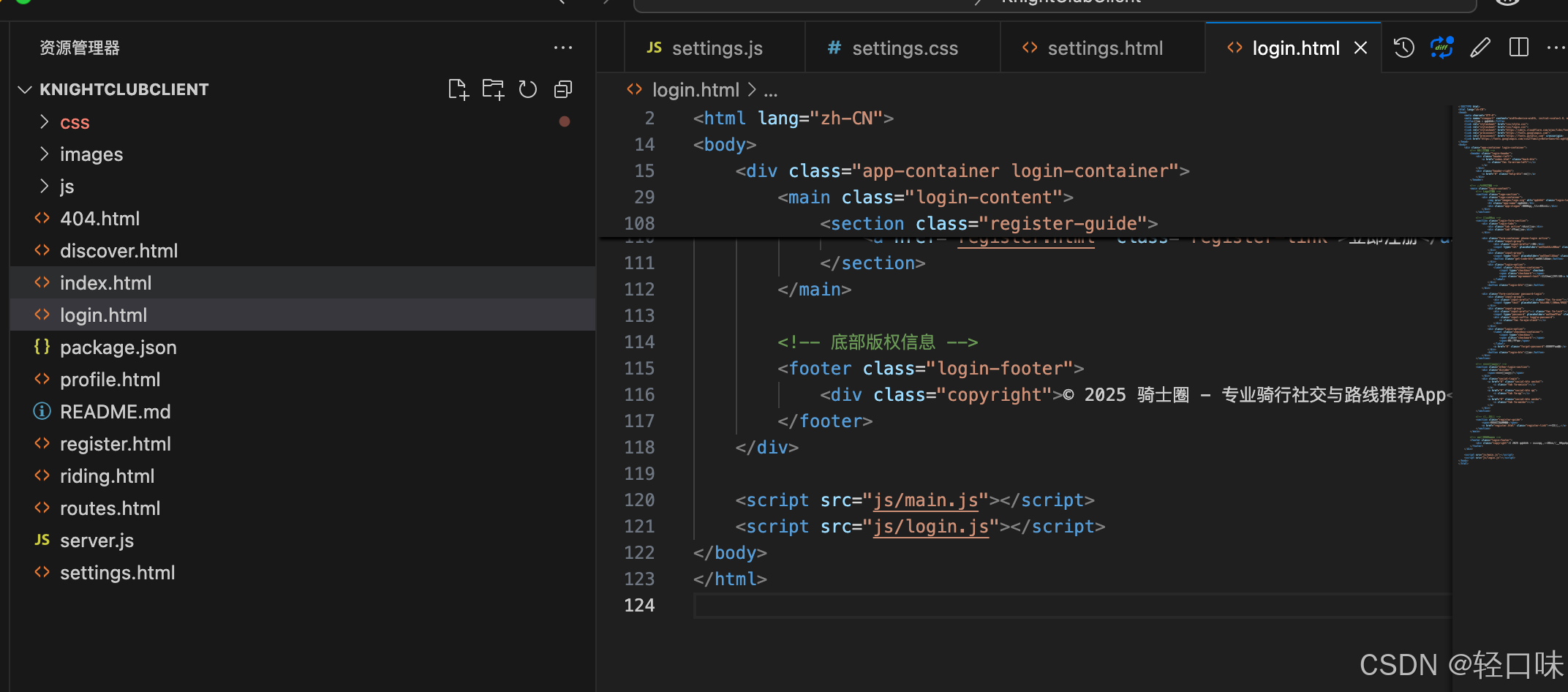Open profile.html from explorer
Screen dimensions: 1568x692
[x=303, y=380]
